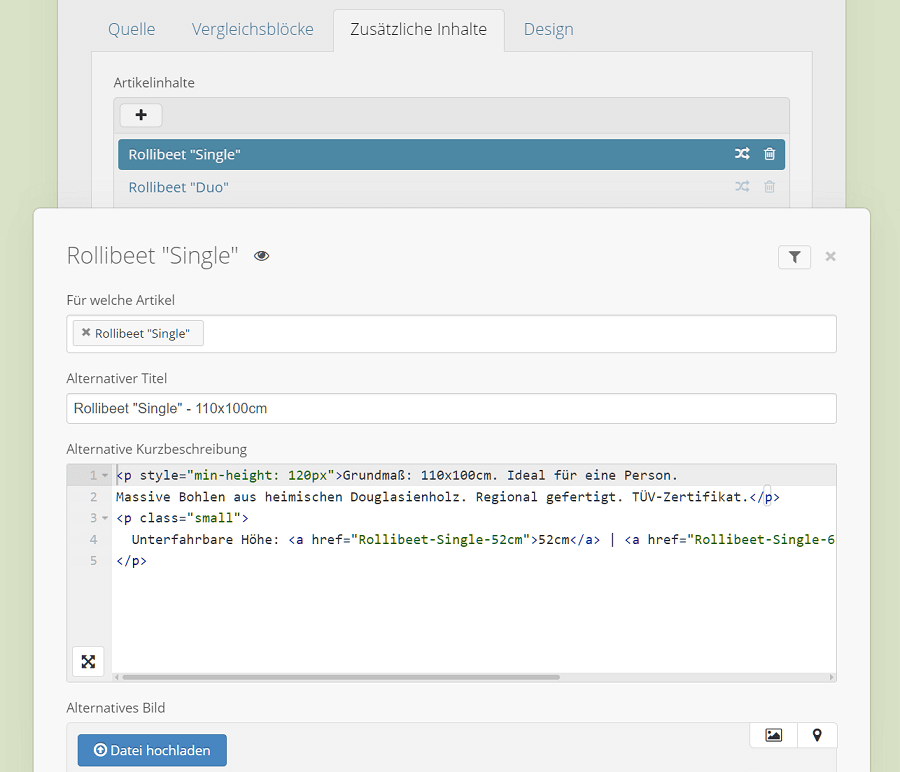This screenshot has width=900, height=772.
Task: Switch to the Vergleichsblöcke tab
Action: [x=253, y=29]
